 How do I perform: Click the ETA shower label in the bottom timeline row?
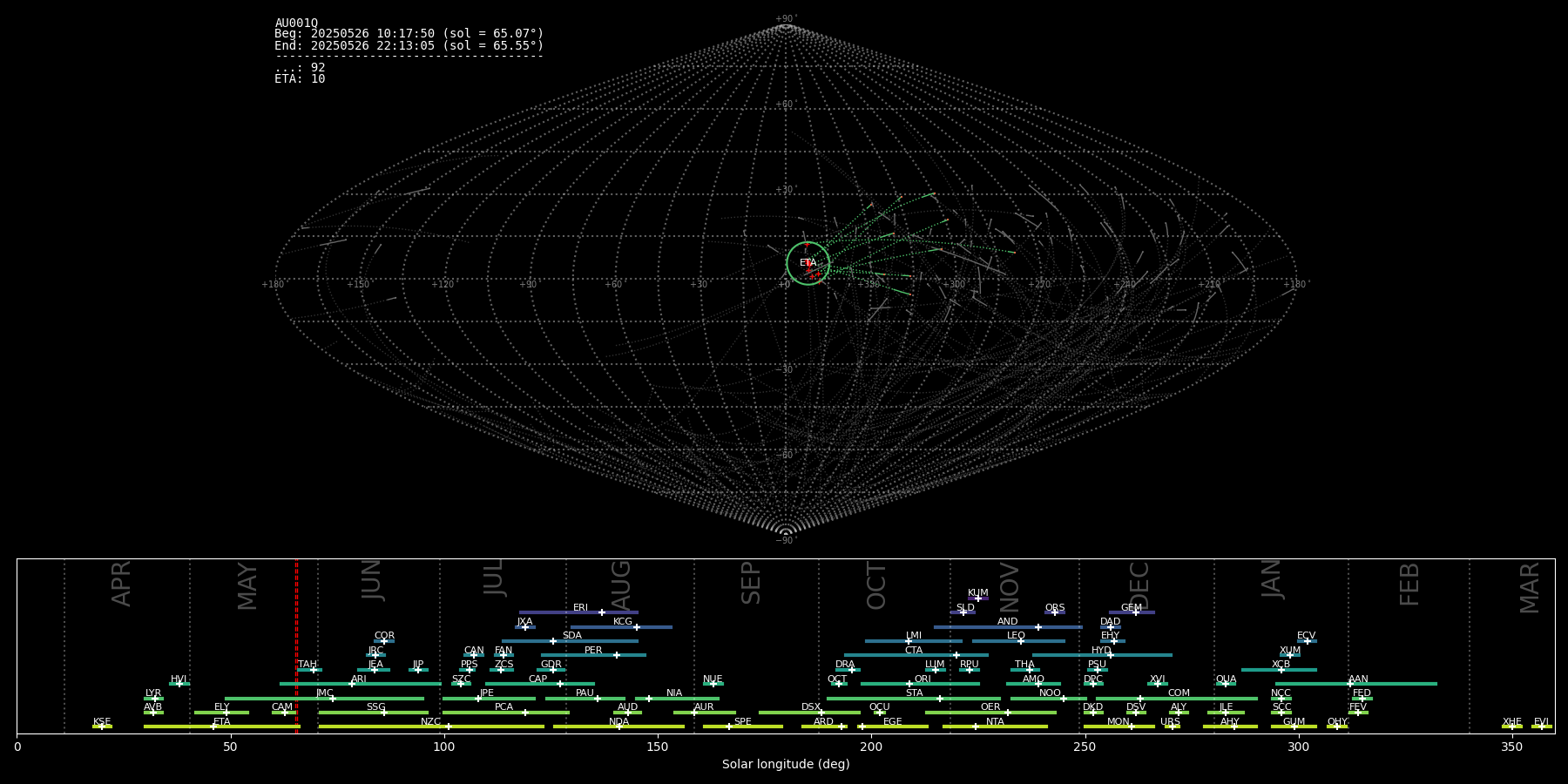(x=221, y=722)
